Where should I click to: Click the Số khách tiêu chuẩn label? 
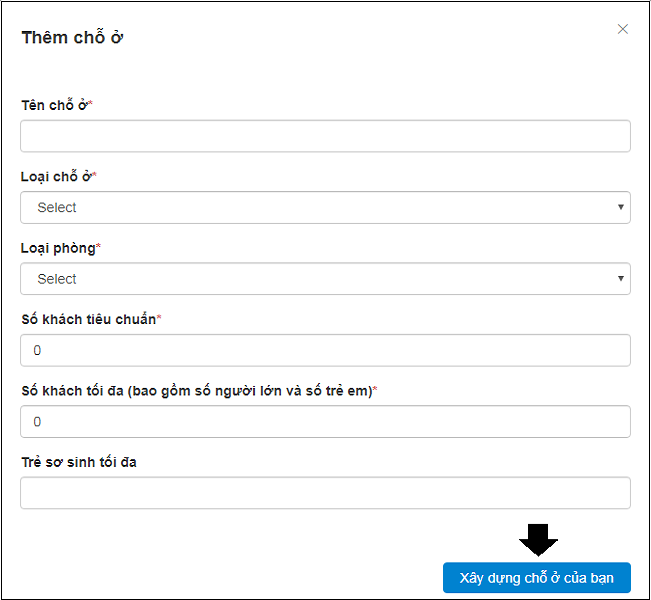[x=88, y=319]
